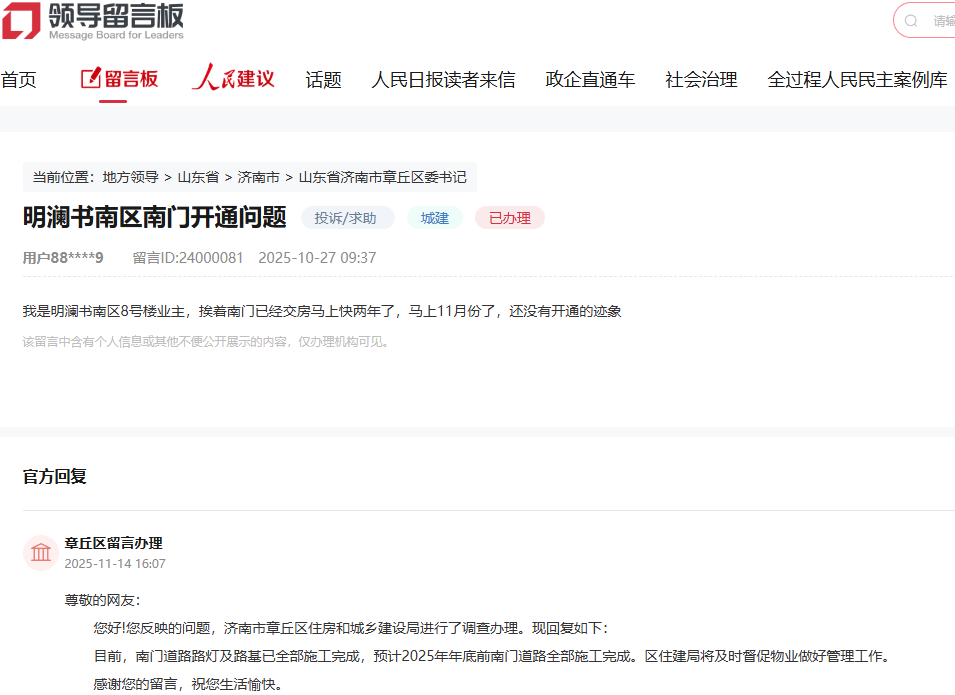Click the 投诉/求助 category tag

346,218
